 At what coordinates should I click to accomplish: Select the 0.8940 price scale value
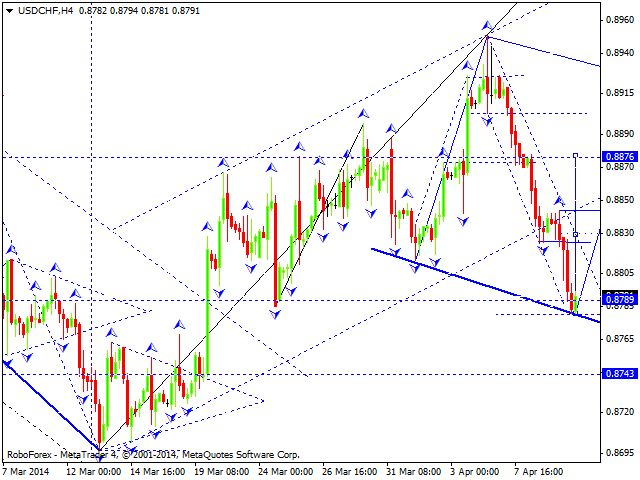620,53
